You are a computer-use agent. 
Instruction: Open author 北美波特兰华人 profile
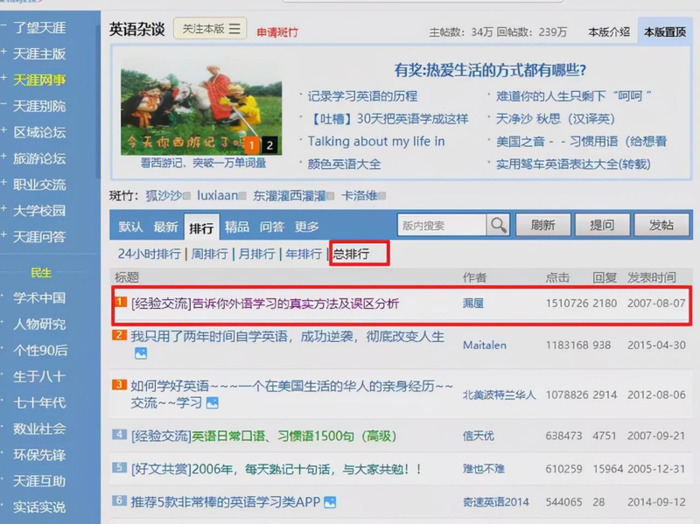[499, 395]
